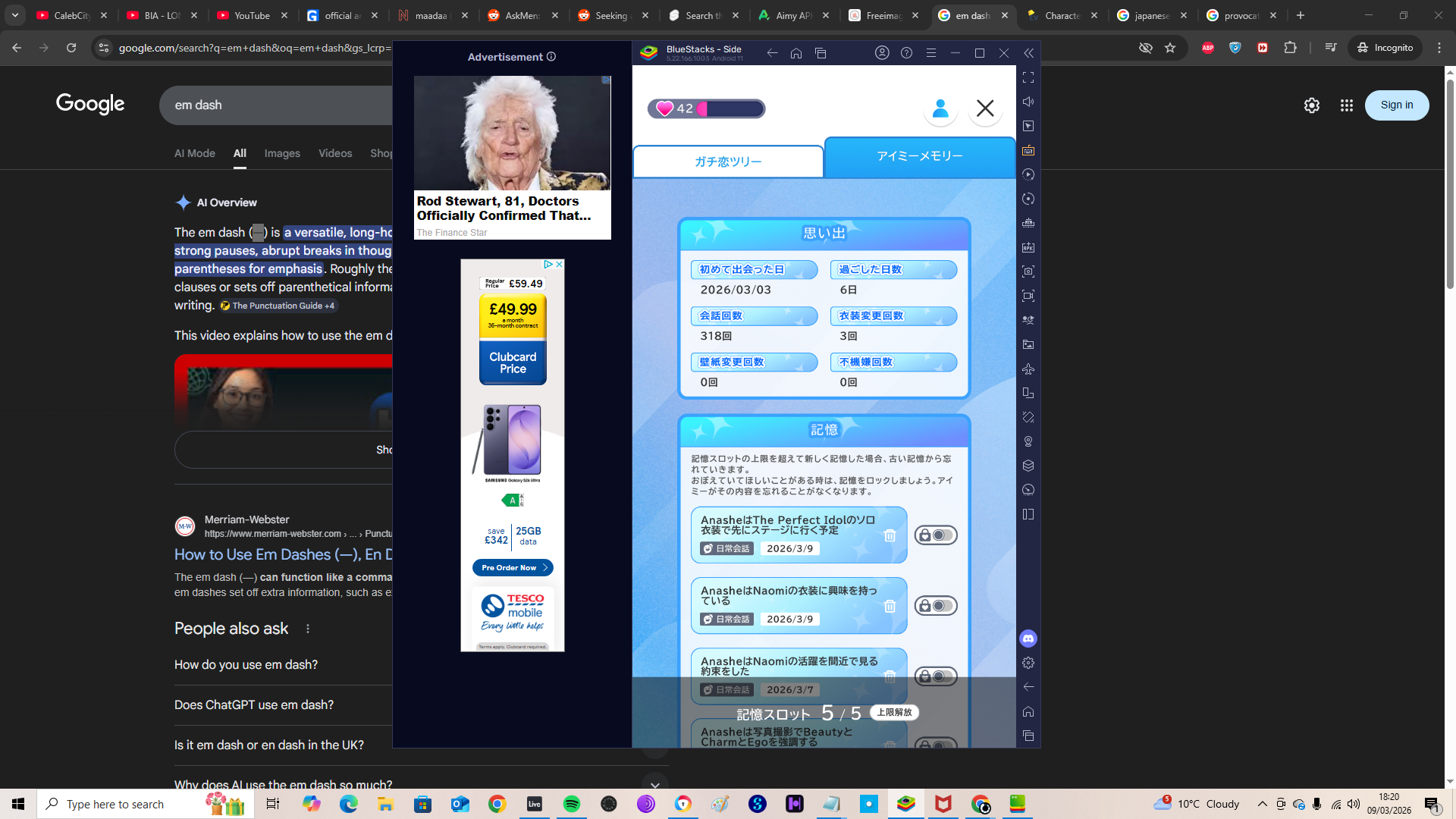Image resolution: width=1456 pixels, height=819 pixels.
Task: Click the blue user profile icon in game
Action: tap(940, 108)
